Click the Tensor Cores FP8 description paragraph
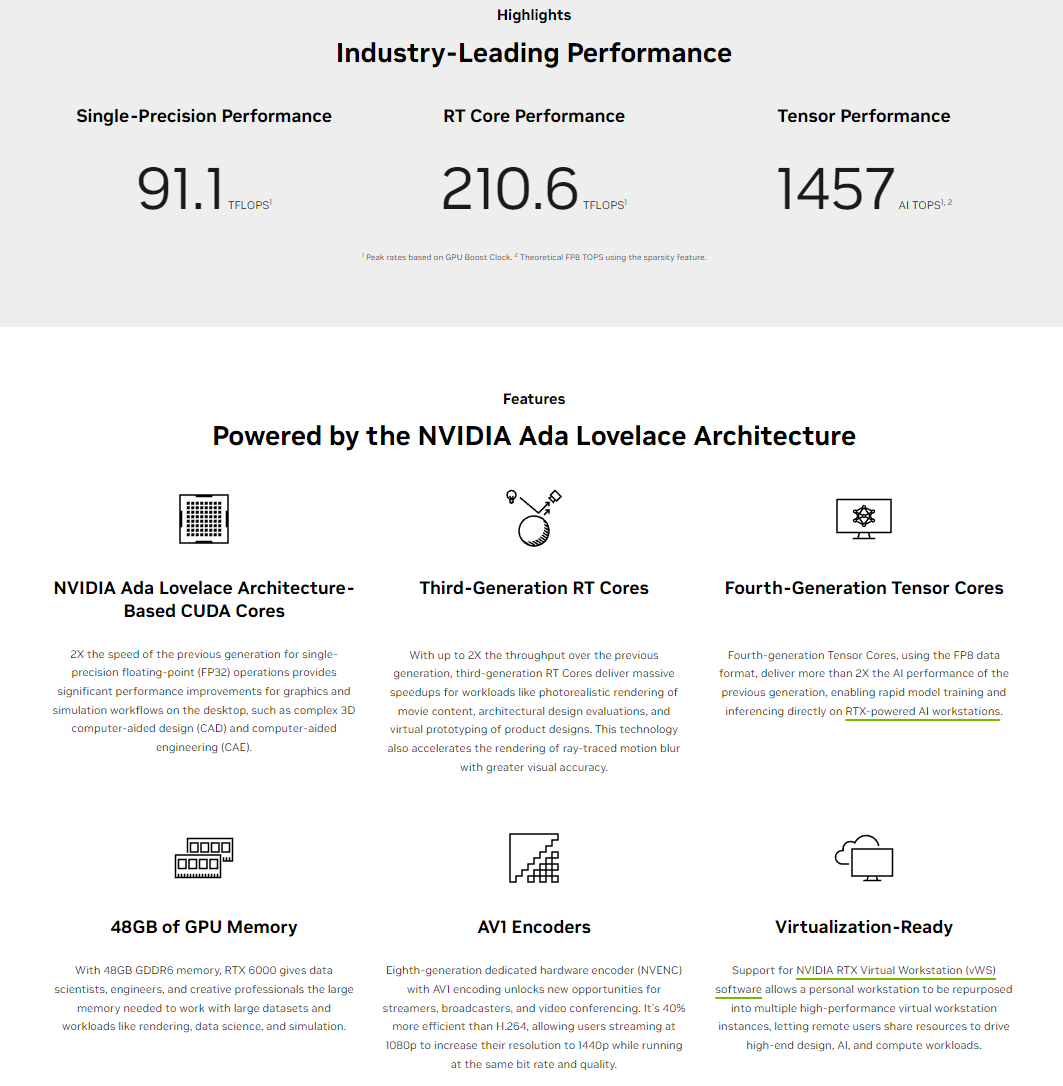This screenshot has width=1063, height=1086. [864, 683]
